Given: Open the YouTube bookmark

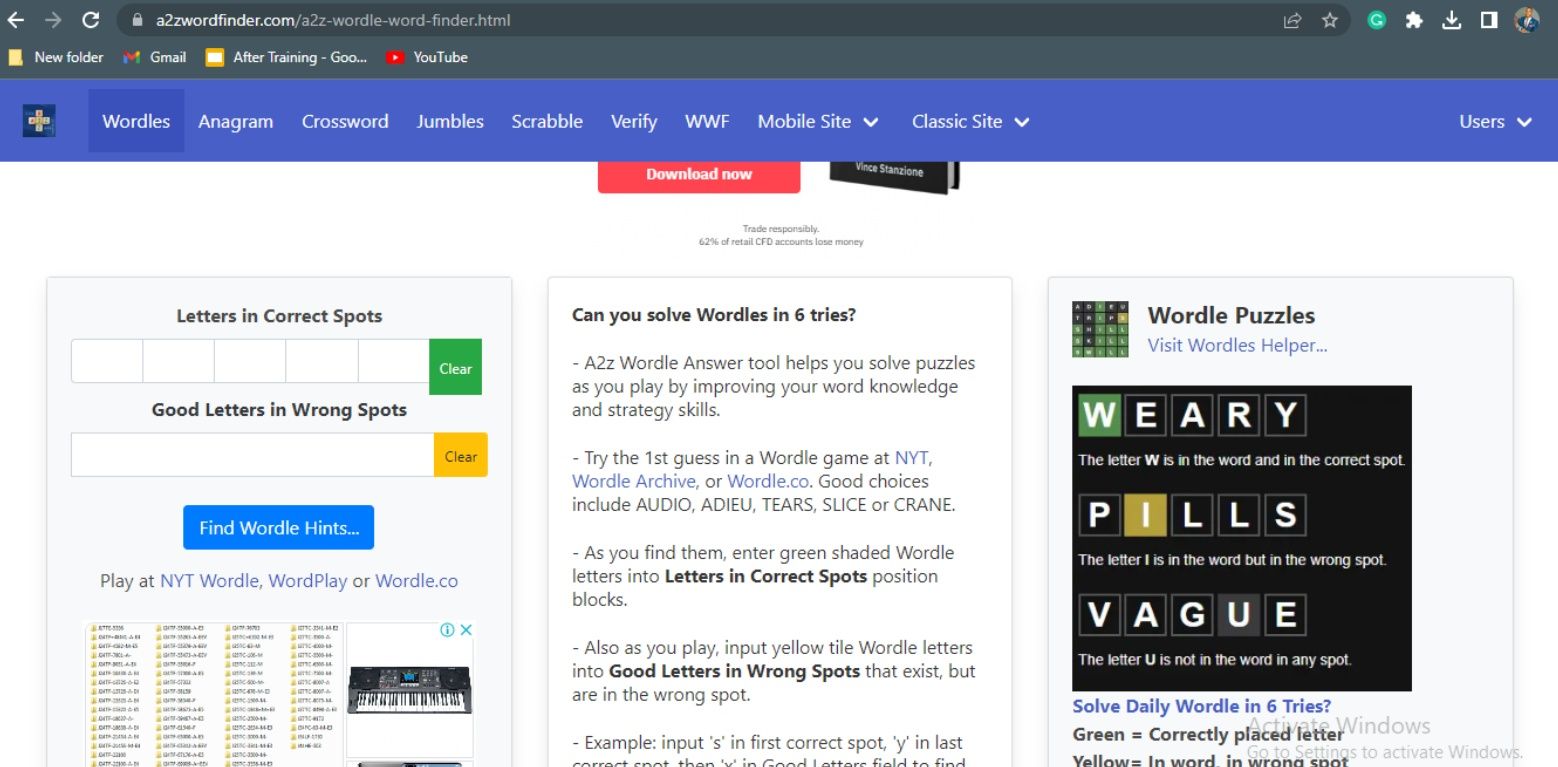Looking at the screenshot, I should click(x=428, y=57).
